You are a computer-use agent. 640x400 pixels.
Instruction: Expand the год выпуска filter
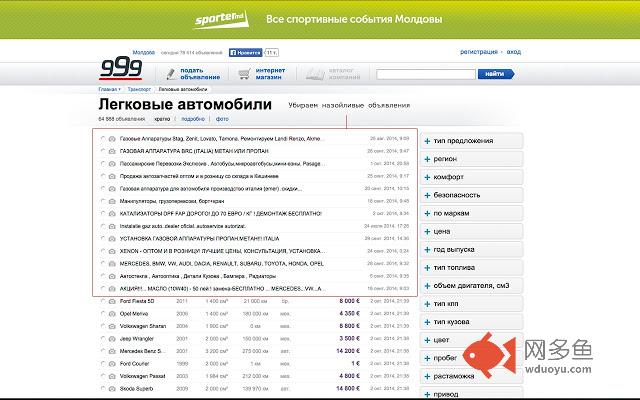pos(471,249)
